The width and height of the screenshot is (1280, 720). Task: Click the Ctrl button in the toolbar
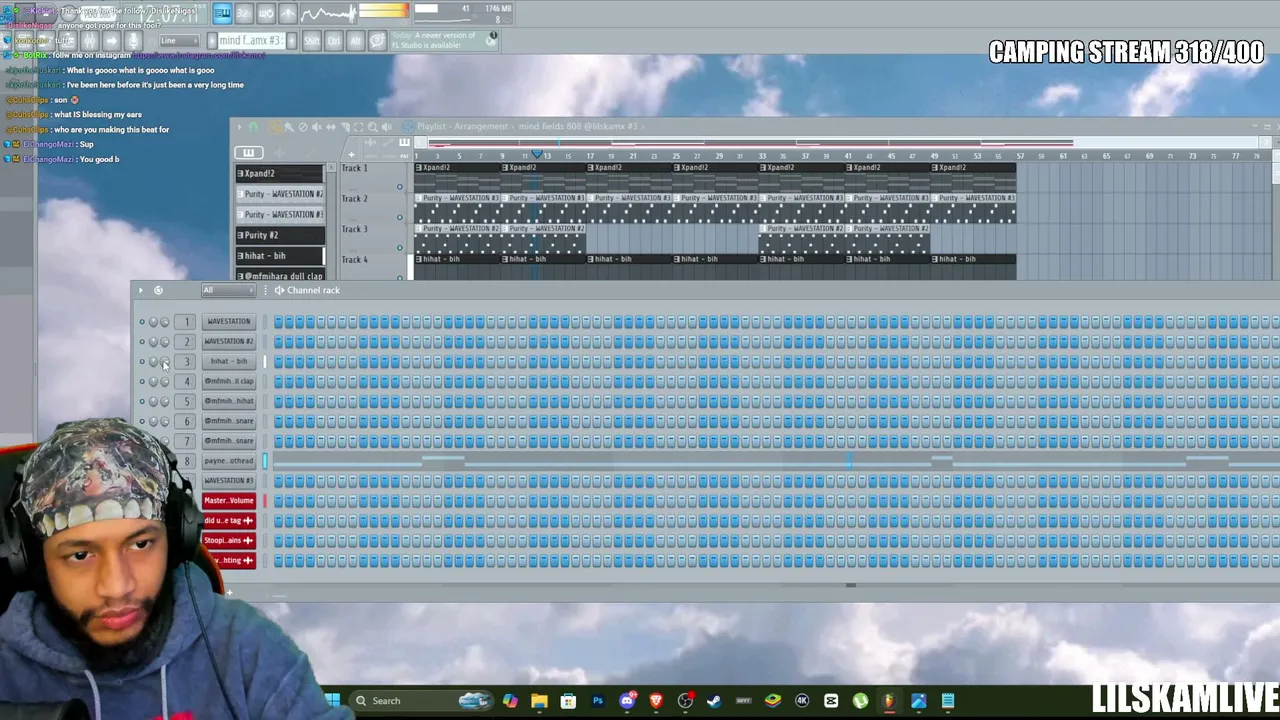(x=333, y=41)
